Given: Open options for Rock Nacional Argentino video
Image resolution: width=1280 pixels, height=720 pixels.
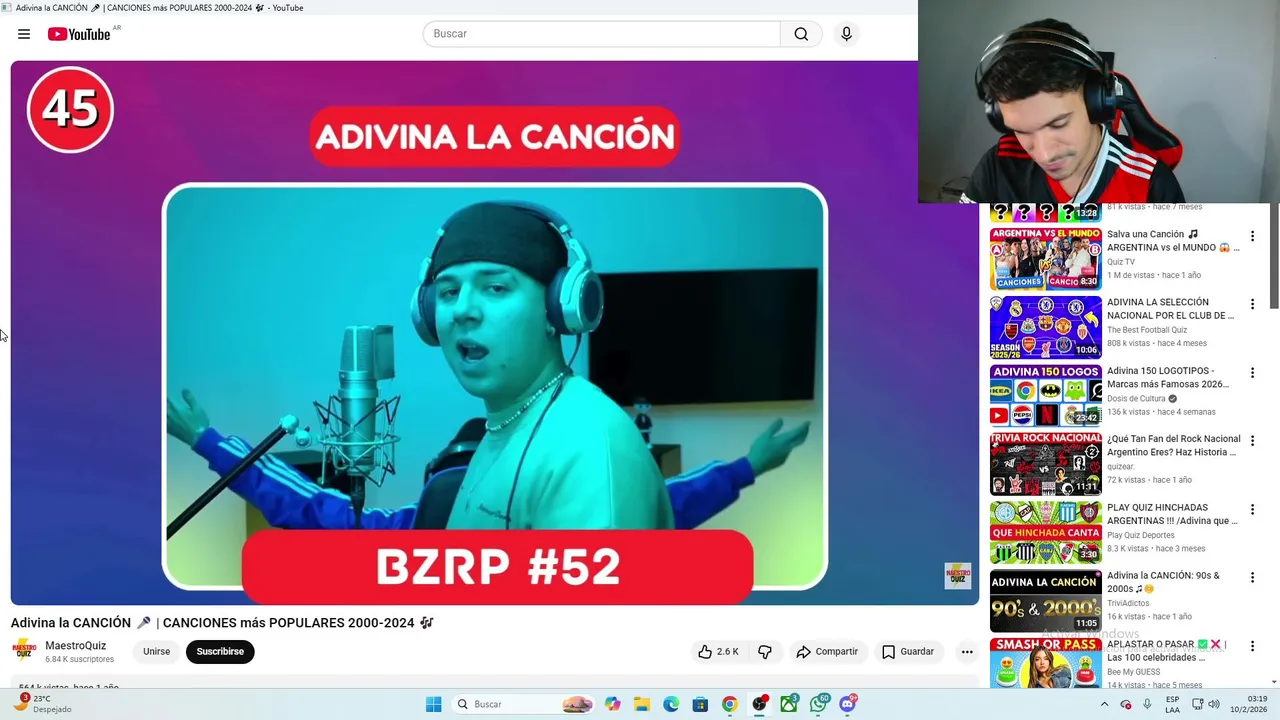Looking at the screenshot, I should pyautogui.click(x=1252, y=440).
